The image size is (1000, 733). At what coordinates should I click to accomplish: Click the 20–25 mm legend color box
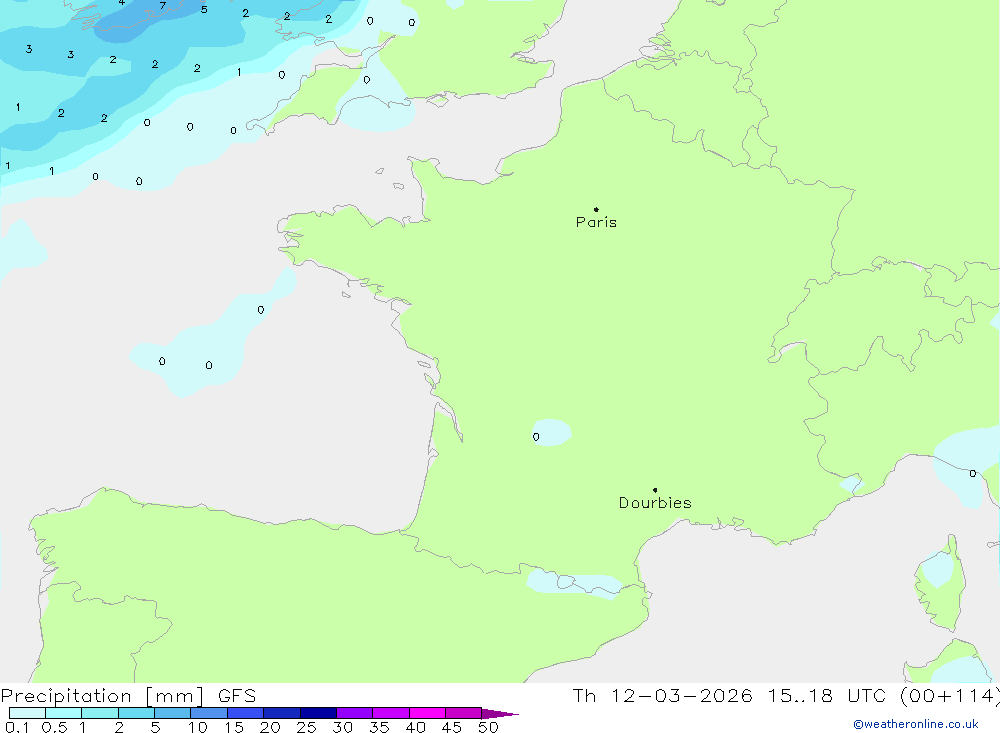click(x=282, y=713)
